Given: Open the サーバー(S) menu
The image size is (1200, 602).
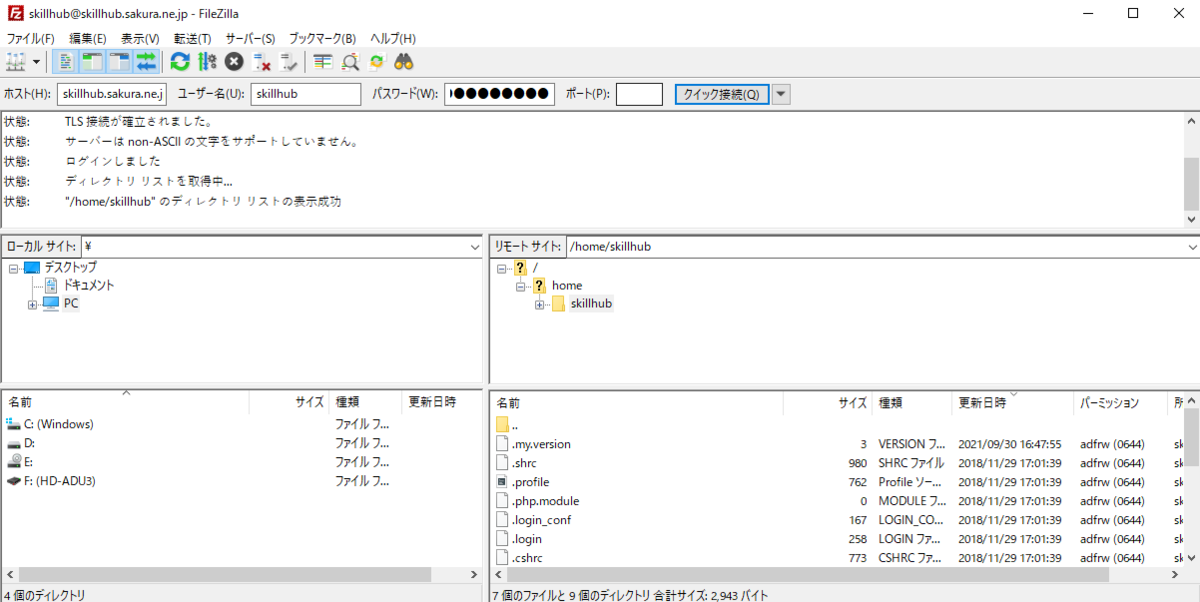Looking at the screenshot, I should tap(250, 38).
